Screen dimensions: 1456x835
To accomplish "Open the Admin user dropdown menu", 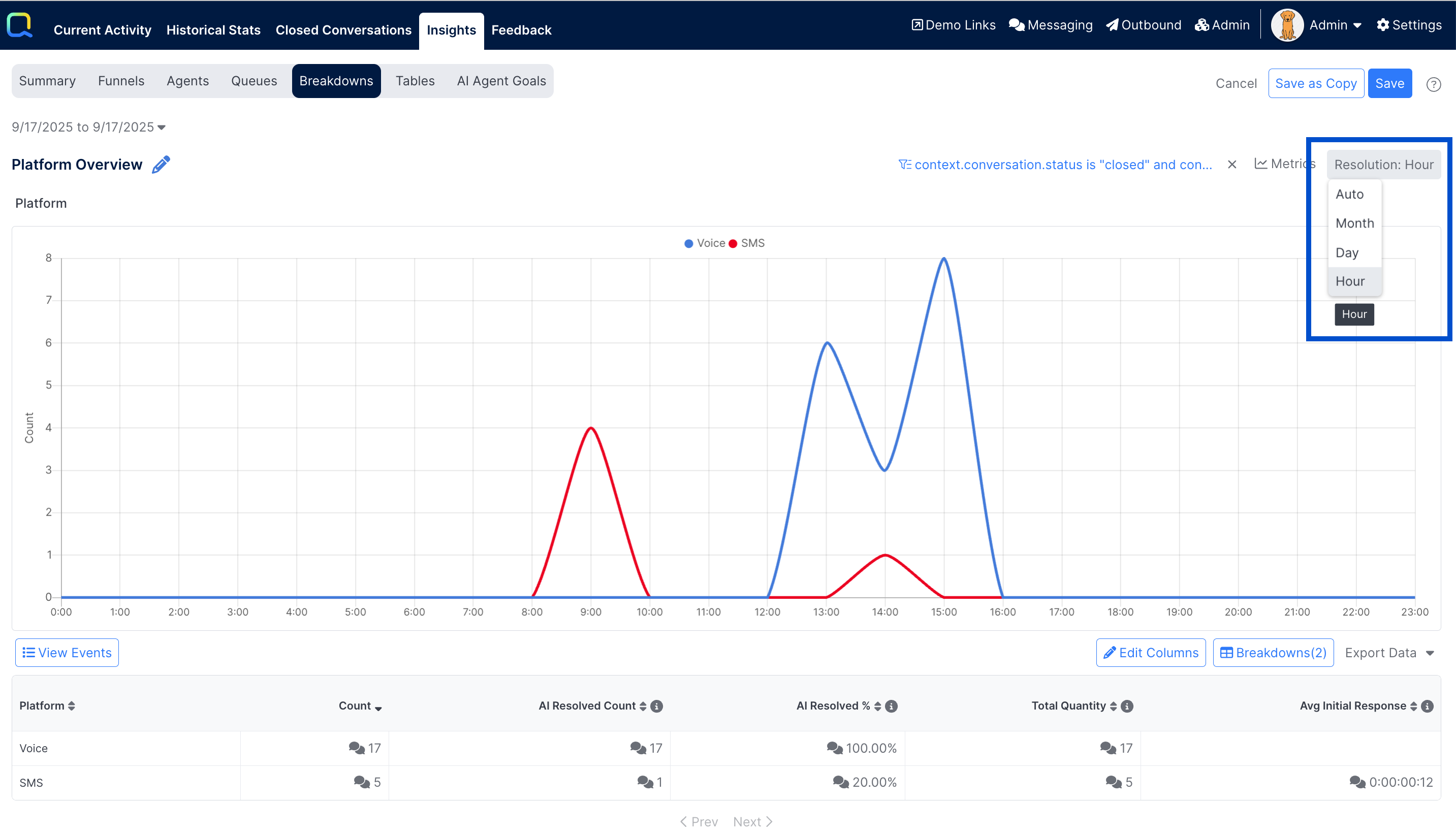I will [x=1335, y=25].
